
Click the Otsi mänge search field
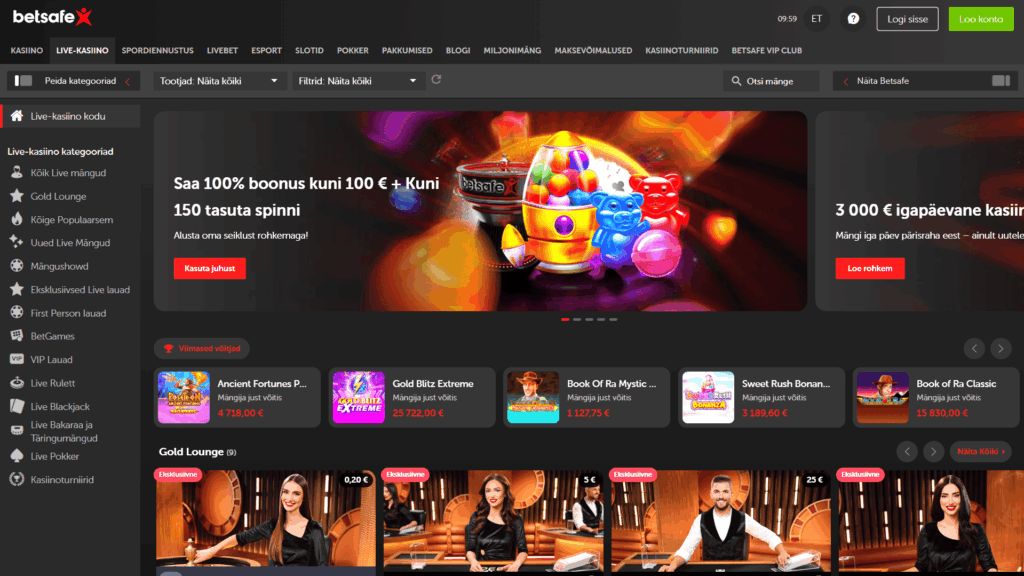(770, 81)
